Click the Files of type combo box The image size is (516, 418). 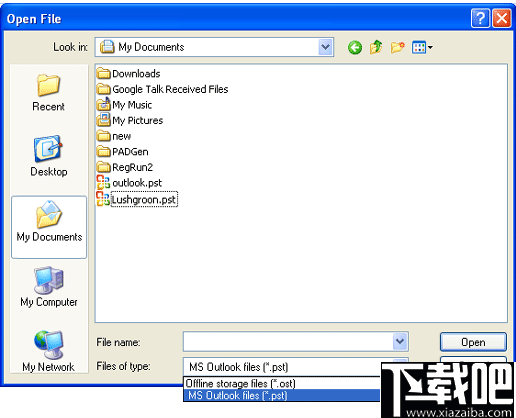(x=282, y=367)
